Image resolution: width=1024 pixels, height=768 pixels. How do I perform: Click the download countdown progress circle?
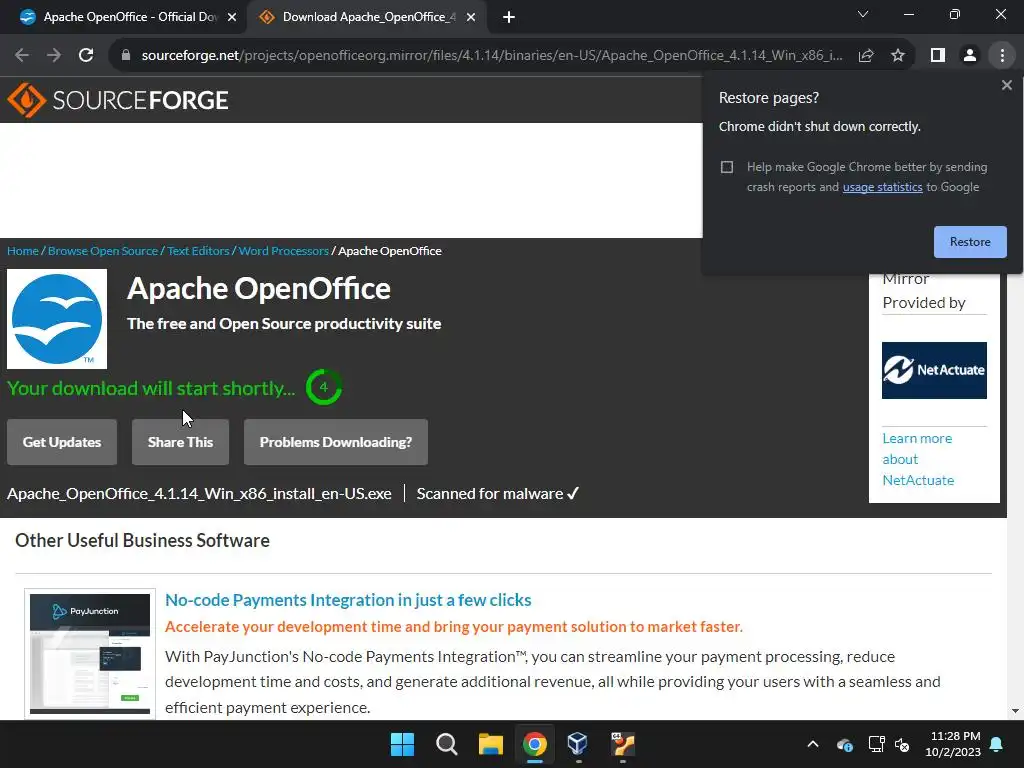click(x=323, y=387)
